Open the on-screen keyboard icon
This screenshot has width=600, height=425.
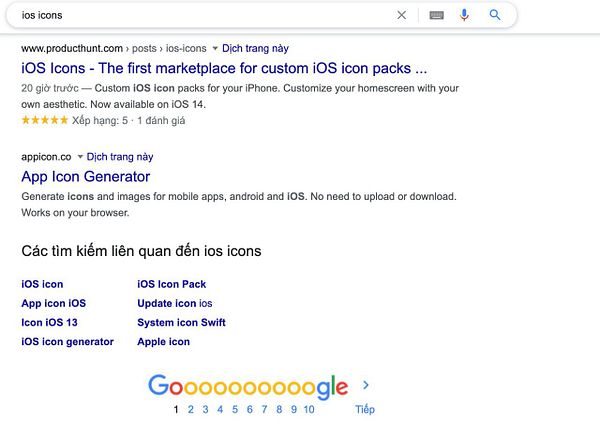click(437, 15)
